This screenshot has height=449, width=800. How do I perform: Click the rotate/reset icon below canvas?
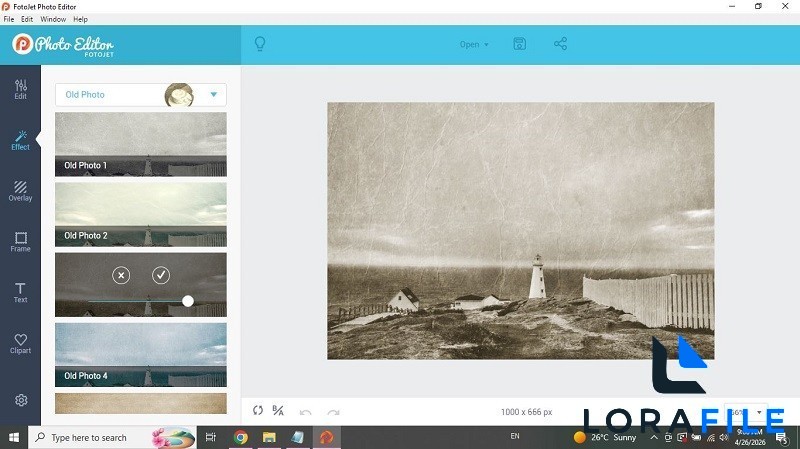pyautogui.click(x=258, y=410)
